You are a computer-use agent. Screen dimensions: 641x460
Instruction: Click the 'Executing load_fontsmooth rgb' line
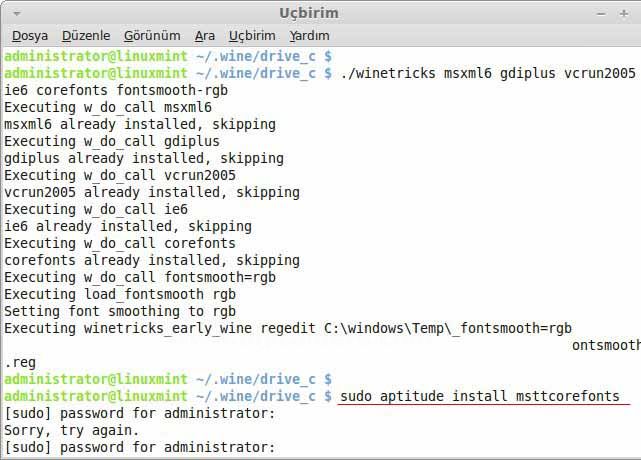(120, 294)
